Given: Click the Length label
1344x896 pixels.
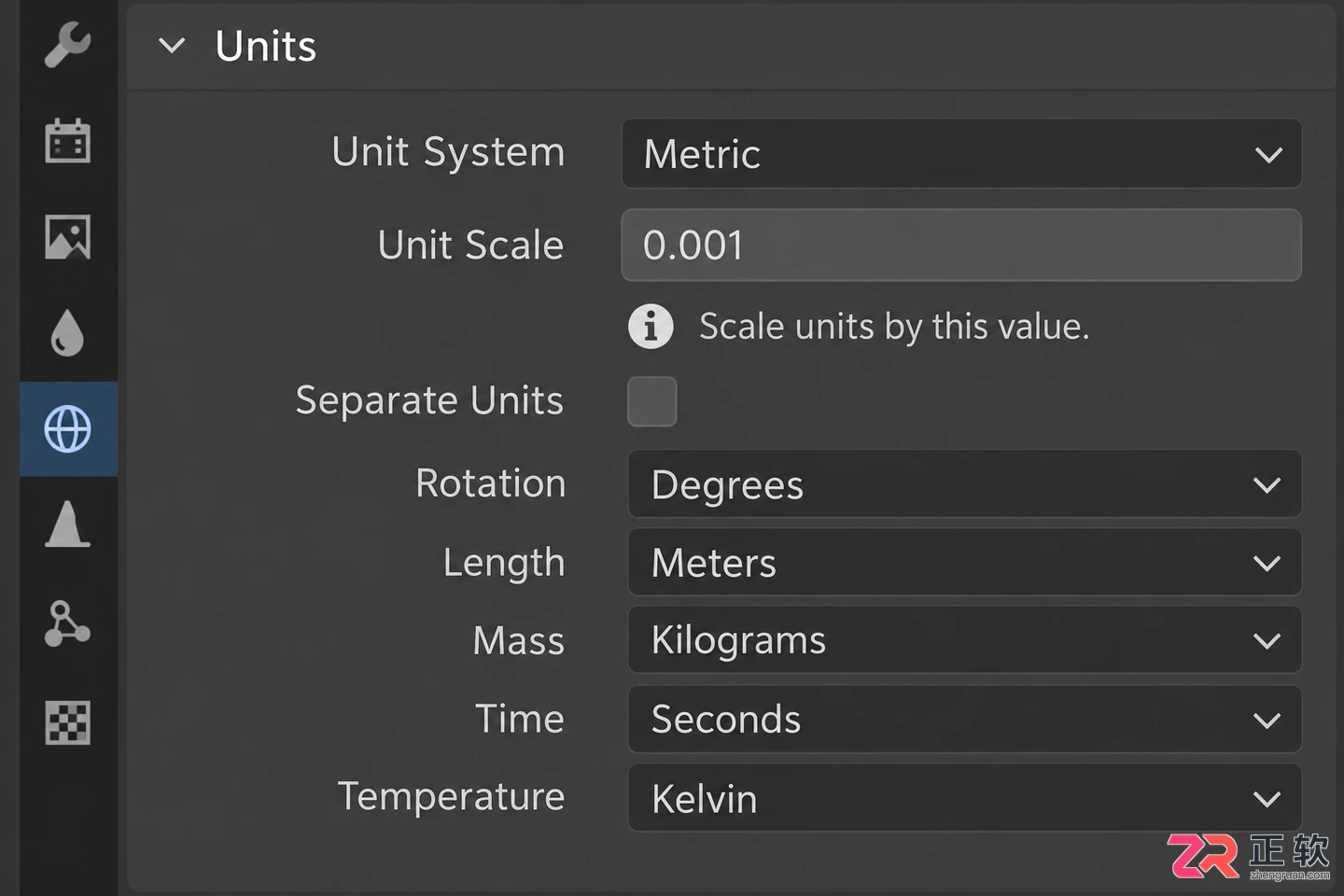Looking at the screenshot, I should tap(504, 563).
